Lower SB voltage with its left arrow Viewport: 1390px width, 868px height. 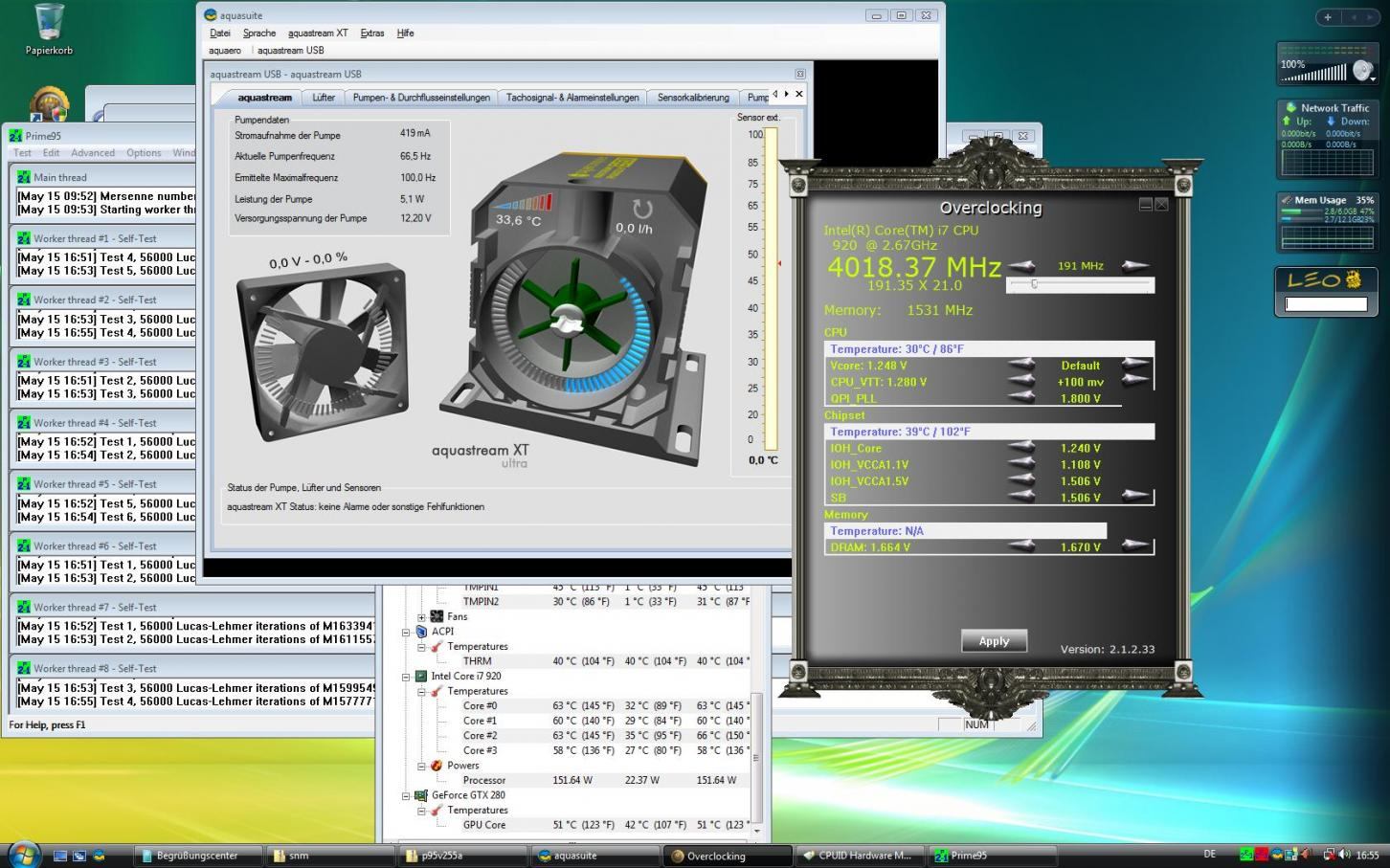(x=1021, y=497)
